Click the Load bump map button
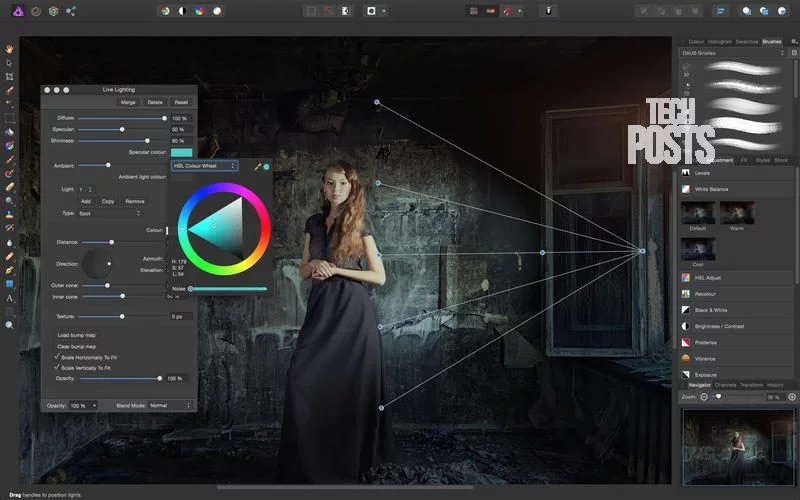This screenshot has height=500, width=800. pos(77,335)
